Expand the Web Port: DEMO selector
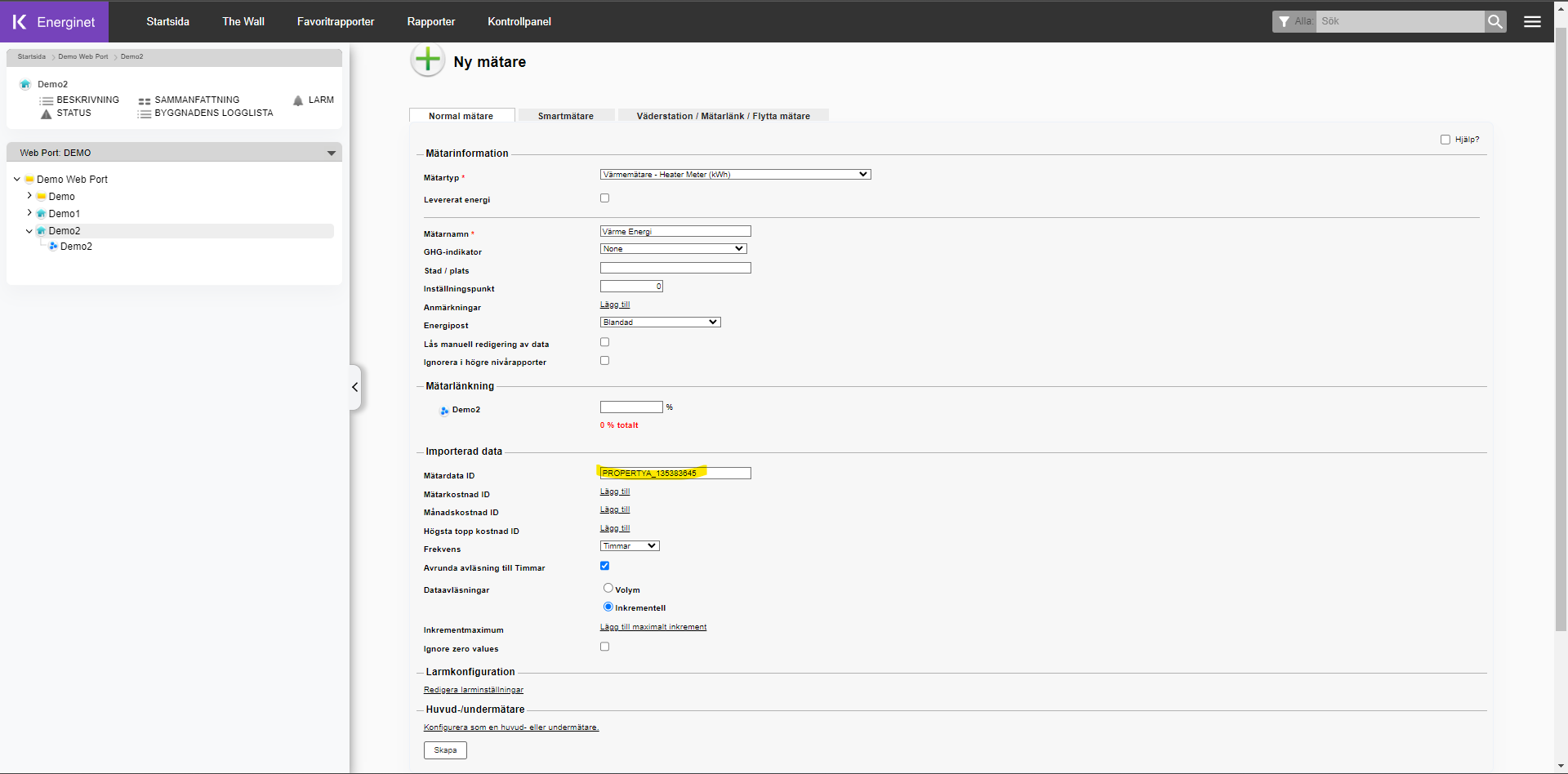This screenshot has width=1568, height=774. click(x=332, y=153)
